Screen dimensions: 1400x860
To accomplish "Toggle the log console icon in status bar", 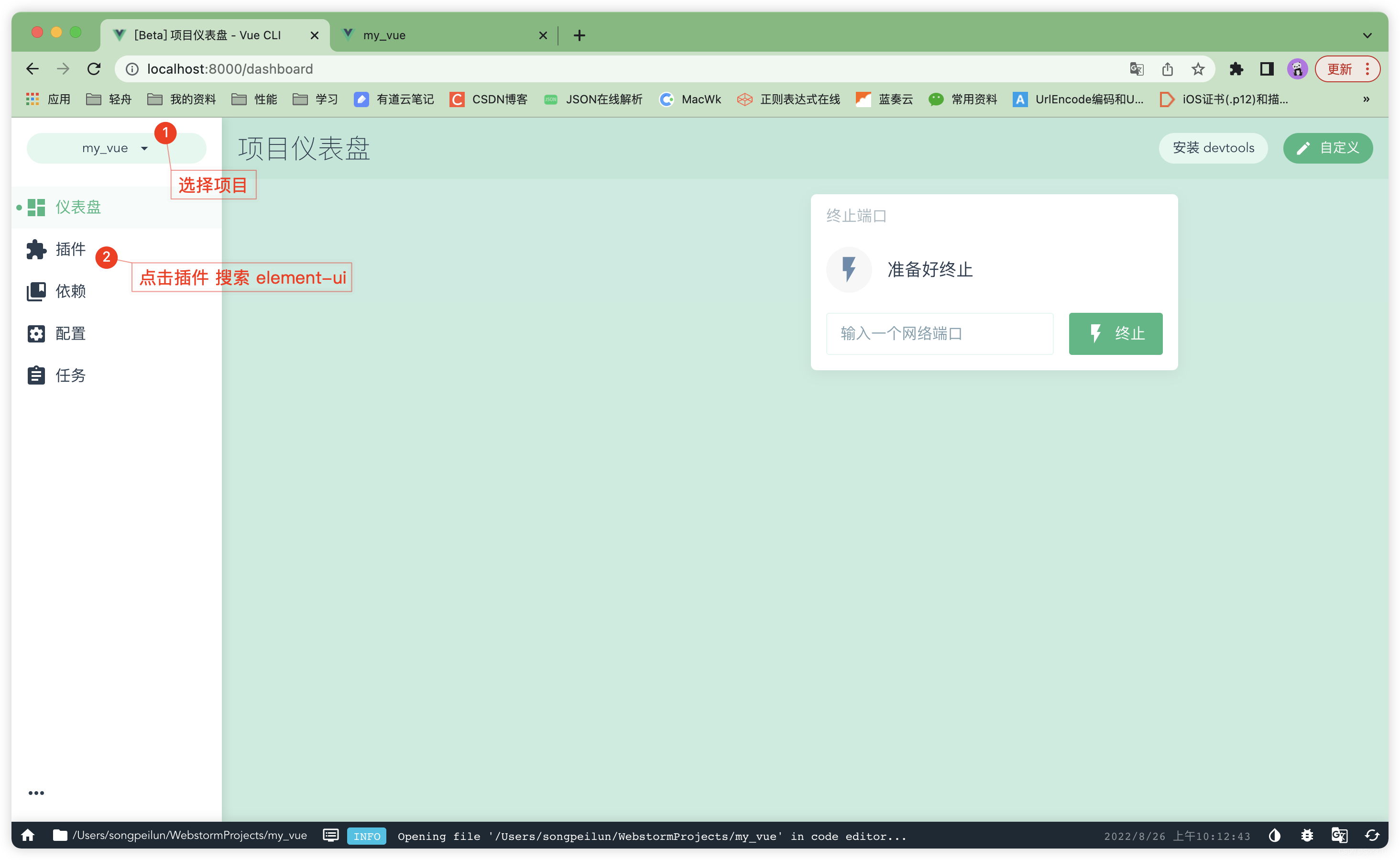I will click(331, 835).
